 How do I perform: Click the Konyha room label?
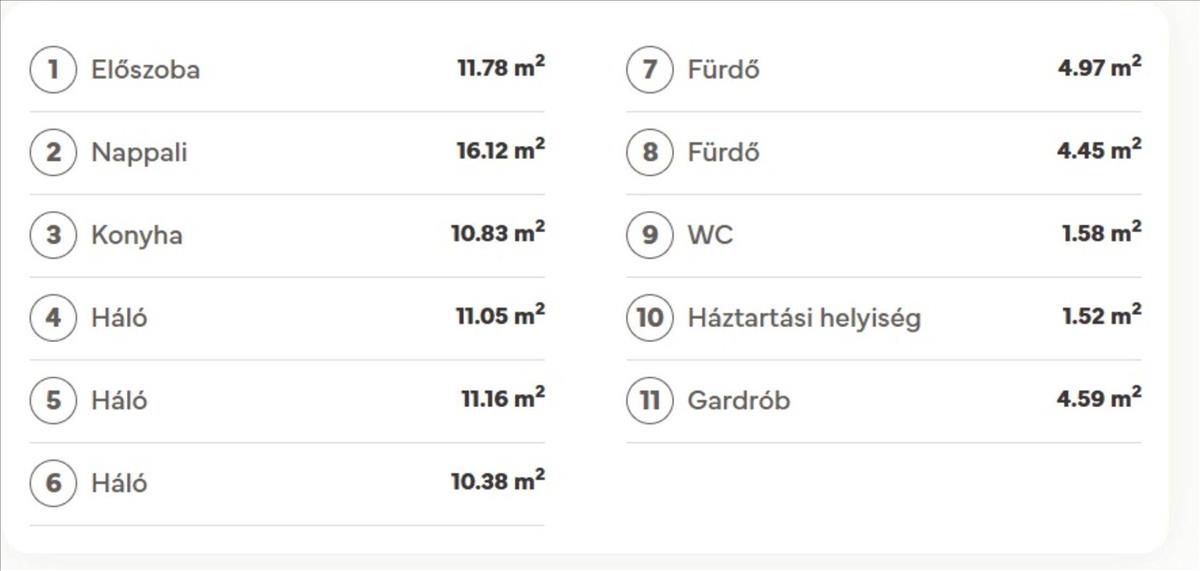pos(137,236)
